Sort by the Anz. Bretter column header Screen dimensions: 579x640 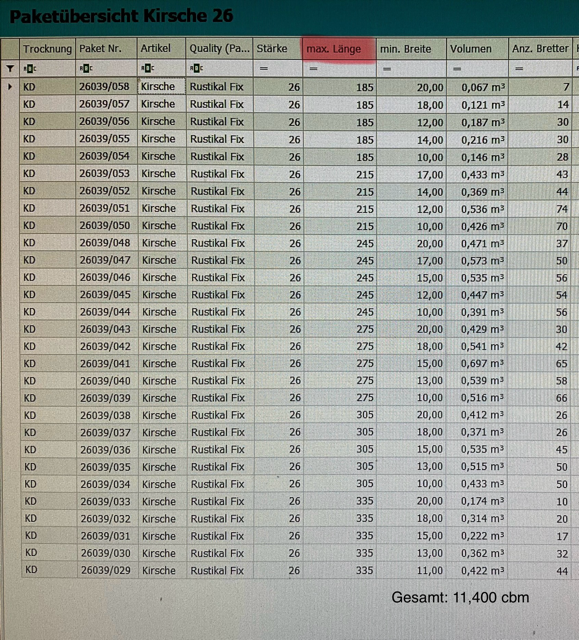coord(541,49)
